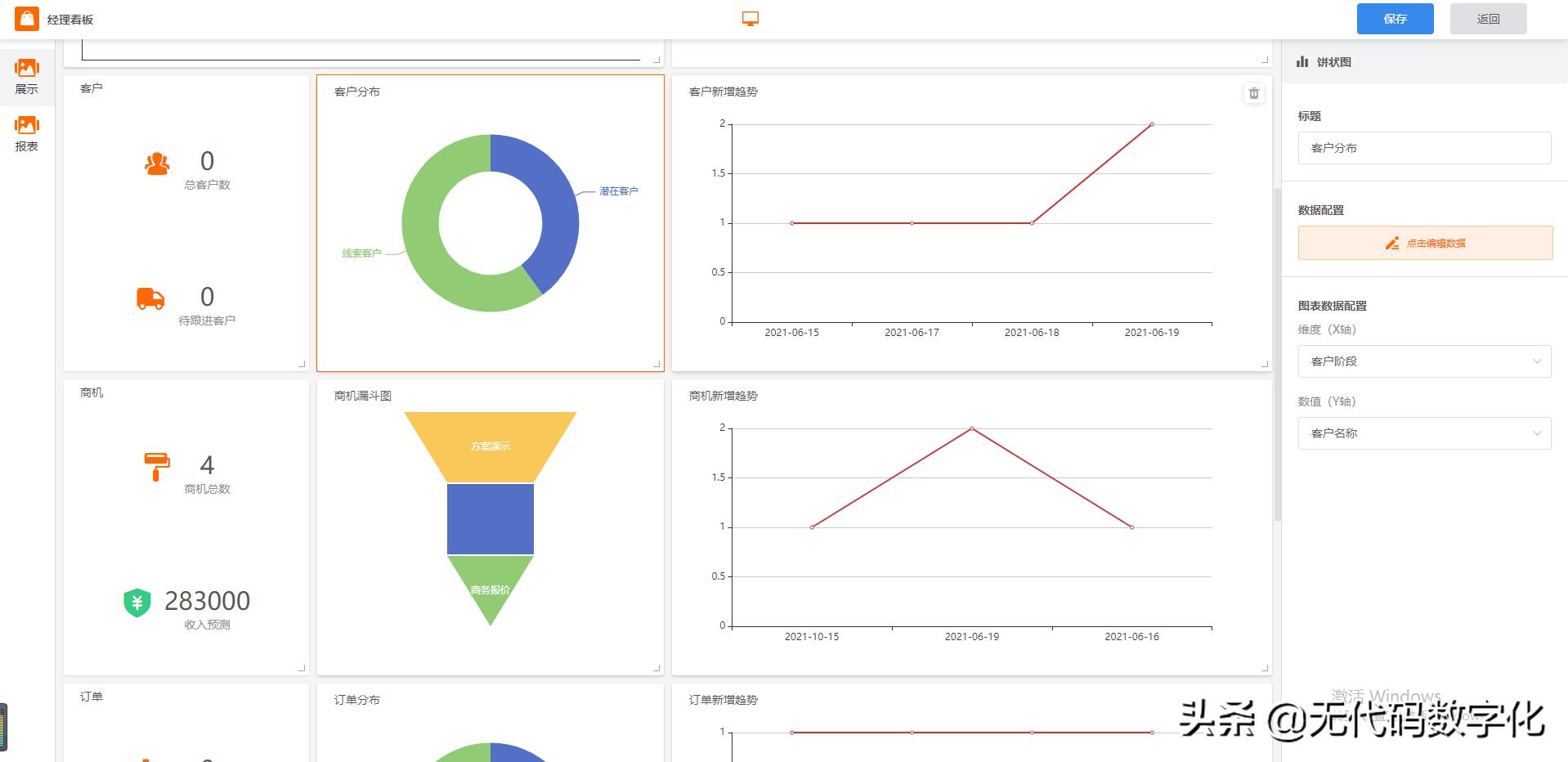Click the 商机总数 paint roller icon
Image resolution: width=1568 pixels, height=762 pixels.
156,467
